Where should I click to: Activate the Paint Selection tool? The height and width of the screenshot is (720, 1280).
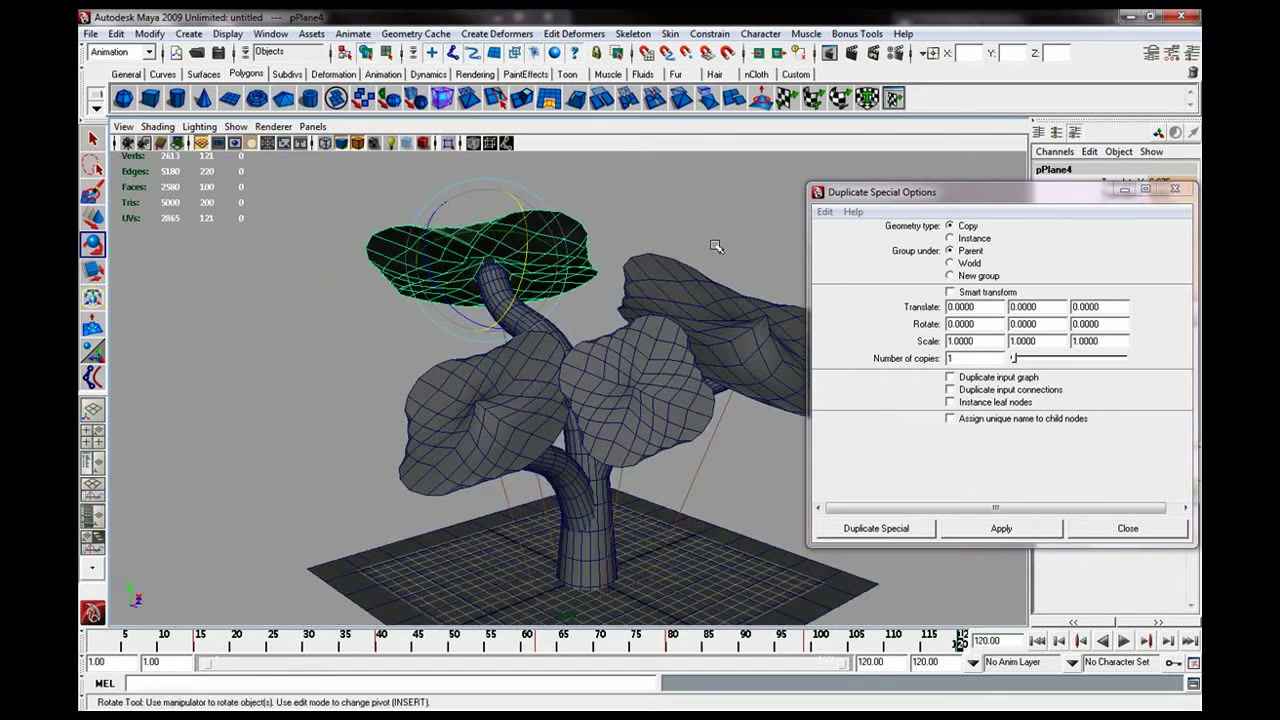coord(92,191)
